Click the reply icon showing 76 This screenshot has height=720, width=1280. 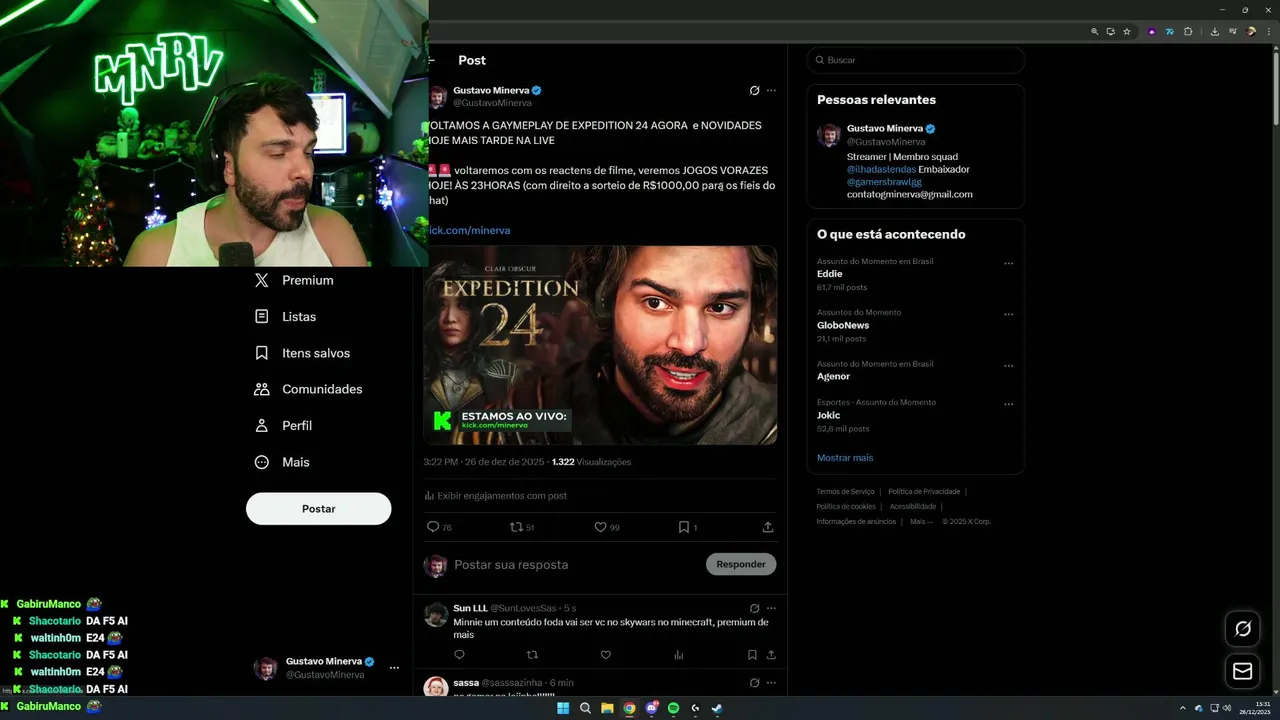[x=433, y=527]
